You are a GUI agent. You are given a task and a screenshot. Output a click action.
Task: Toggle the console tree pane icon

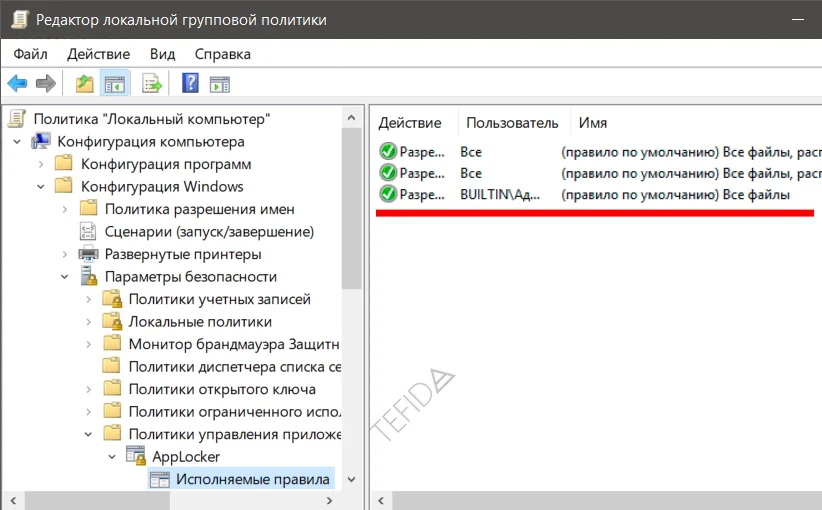pyautogui.click(x=114, y=84)
